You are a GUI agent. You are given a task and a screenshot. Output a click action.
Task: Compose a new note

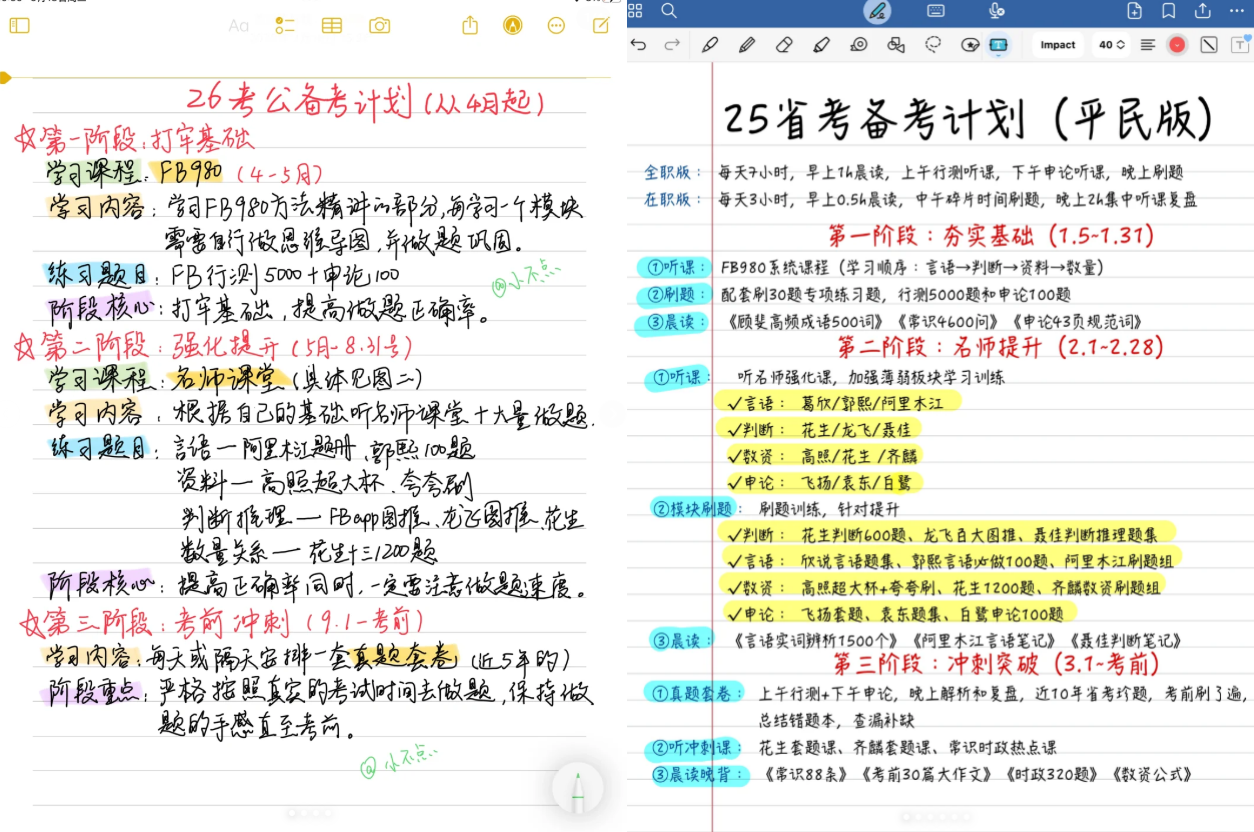[x=601, y=26]
